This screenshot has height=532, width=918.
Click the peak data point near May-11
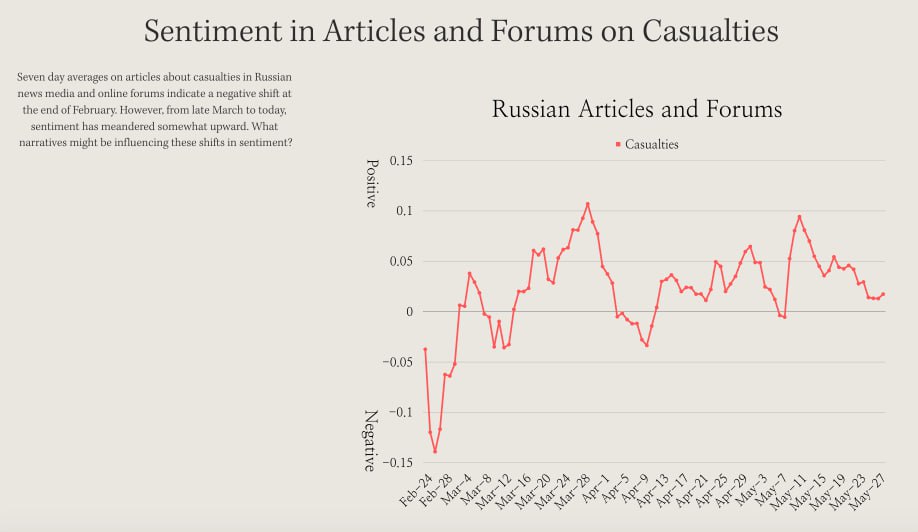coord(799,217)
